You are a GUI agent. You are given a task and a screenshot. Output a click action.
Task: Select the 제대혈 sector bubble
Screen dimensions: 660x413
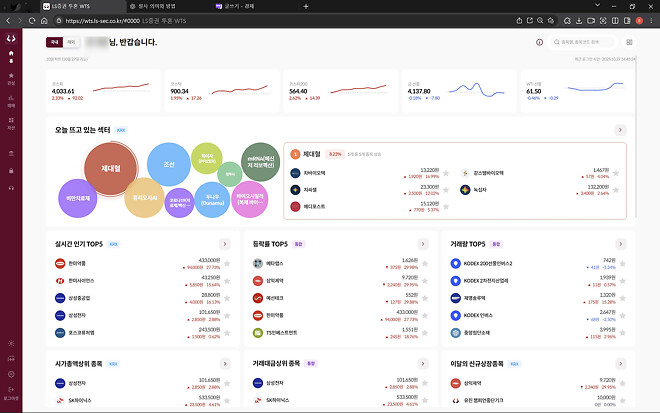111,168
